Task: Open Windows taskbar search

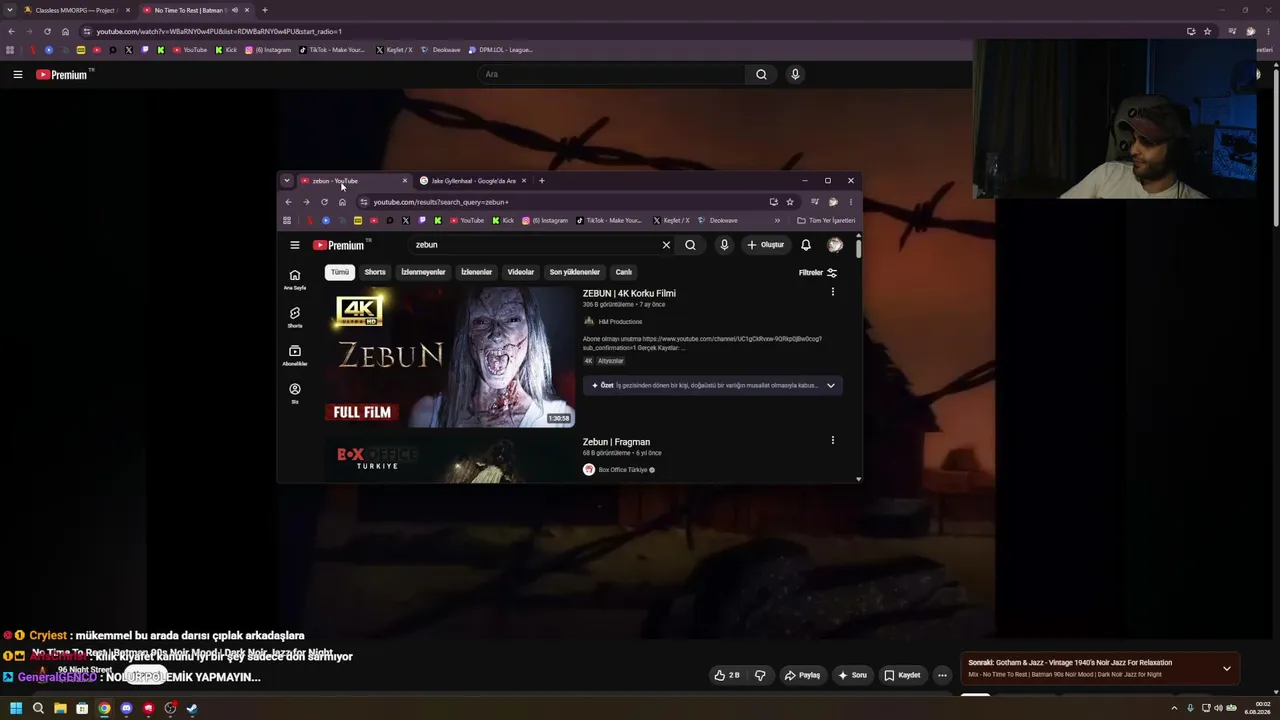Action: (x=38, y=709)
